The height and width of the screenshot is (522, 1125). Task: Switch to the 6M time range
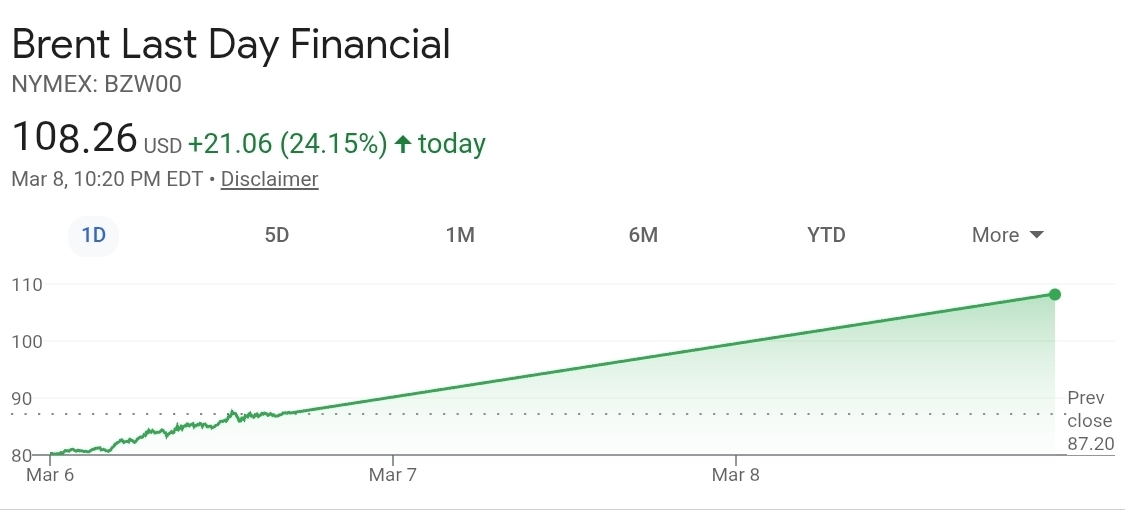point(643,235)
